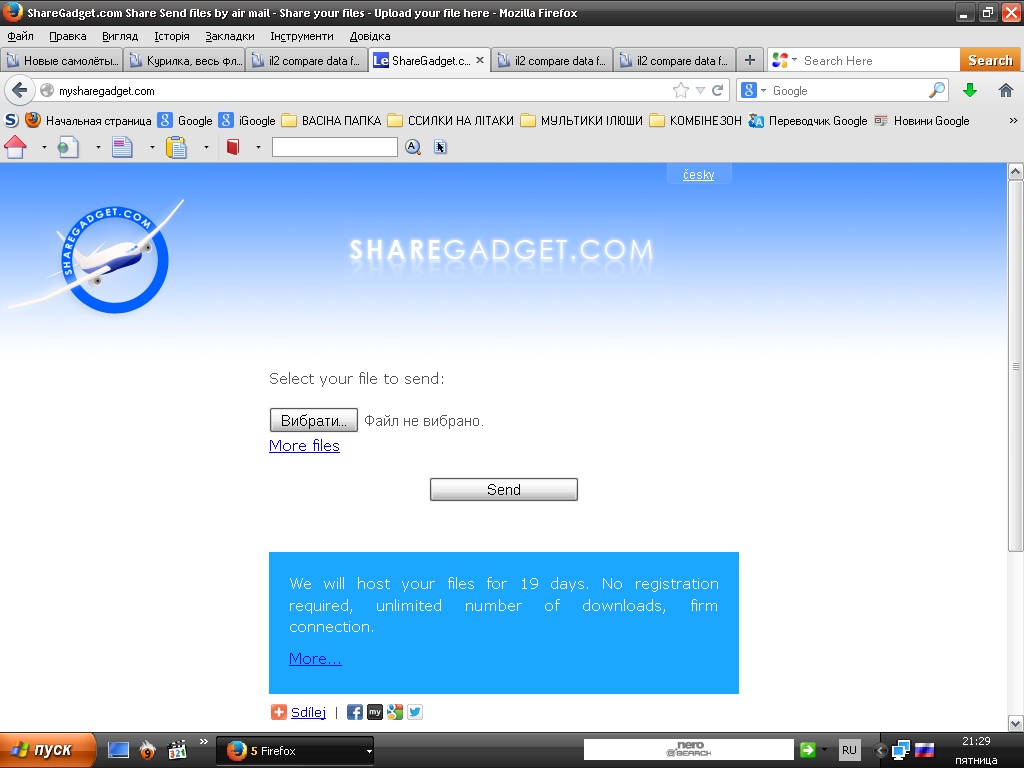Open a new tab with the plus button
Viewport: 1024px width, 768px height.
tap(750, 60)
